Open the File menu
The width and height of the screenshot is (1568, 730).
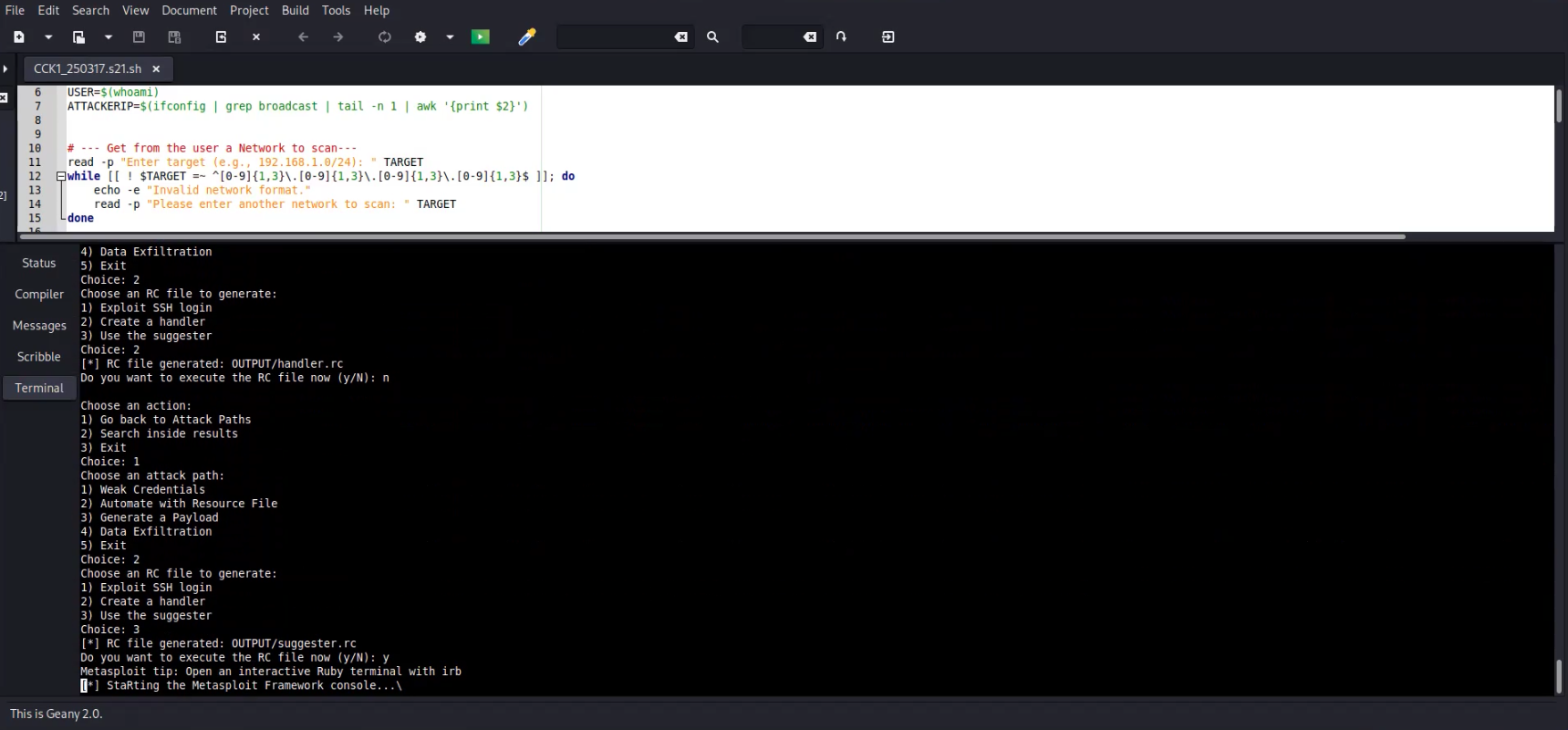15,10
